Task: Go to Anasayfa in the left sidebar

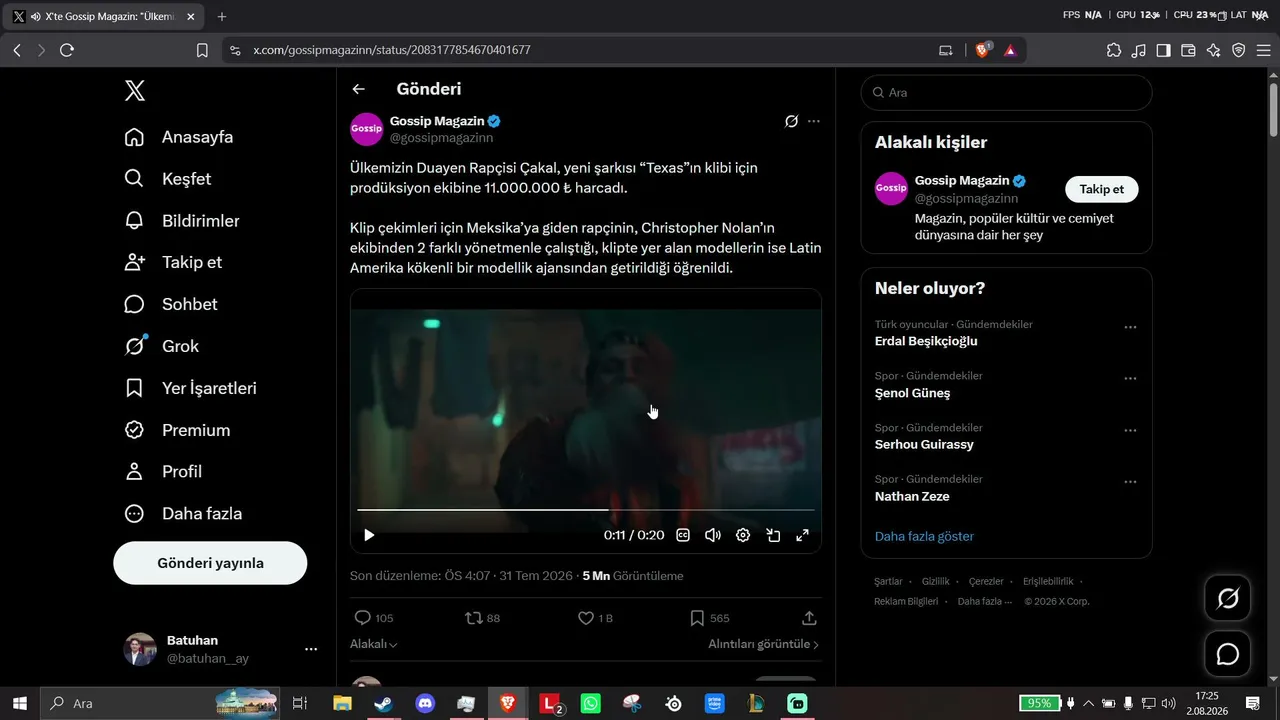Action: [178, 137]
